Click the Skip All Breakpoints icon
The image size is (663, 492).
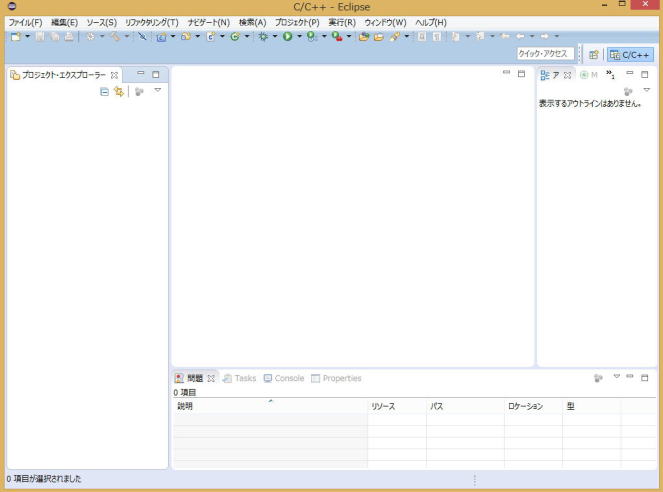click(x=142, y=37)
